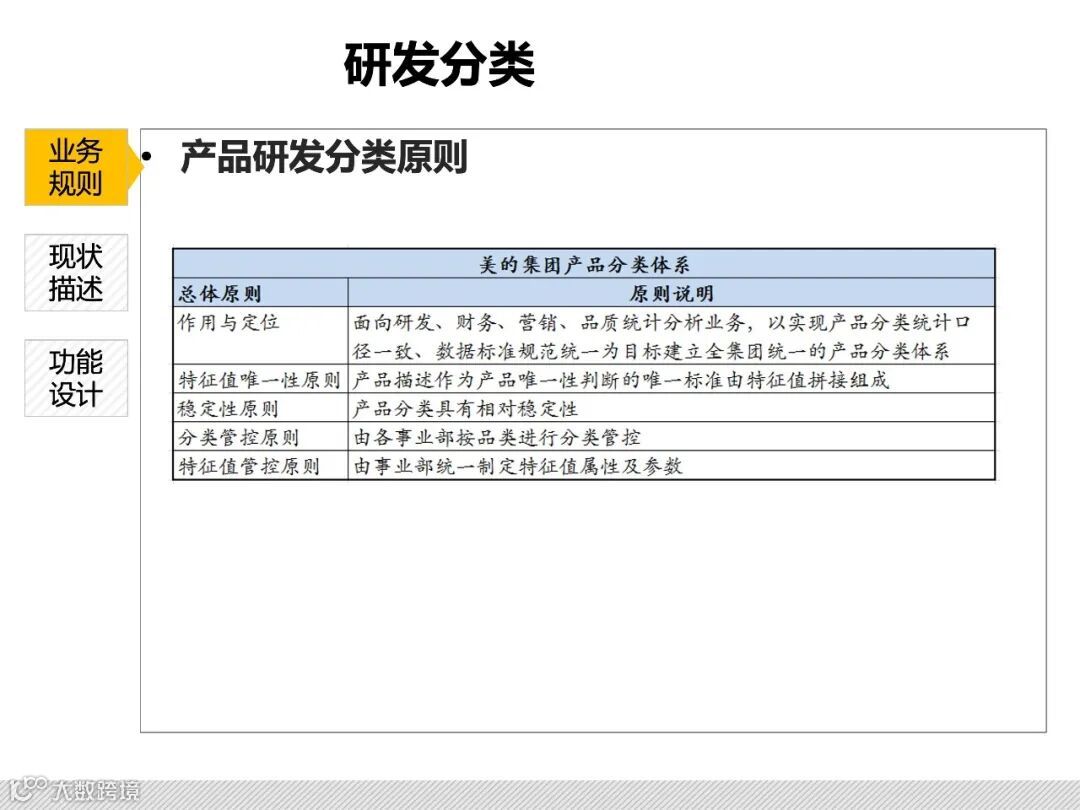This screenshot has height=810, width=1080.
Task: Select the 特征值管控原则 cell
Action: coord(261,466)
